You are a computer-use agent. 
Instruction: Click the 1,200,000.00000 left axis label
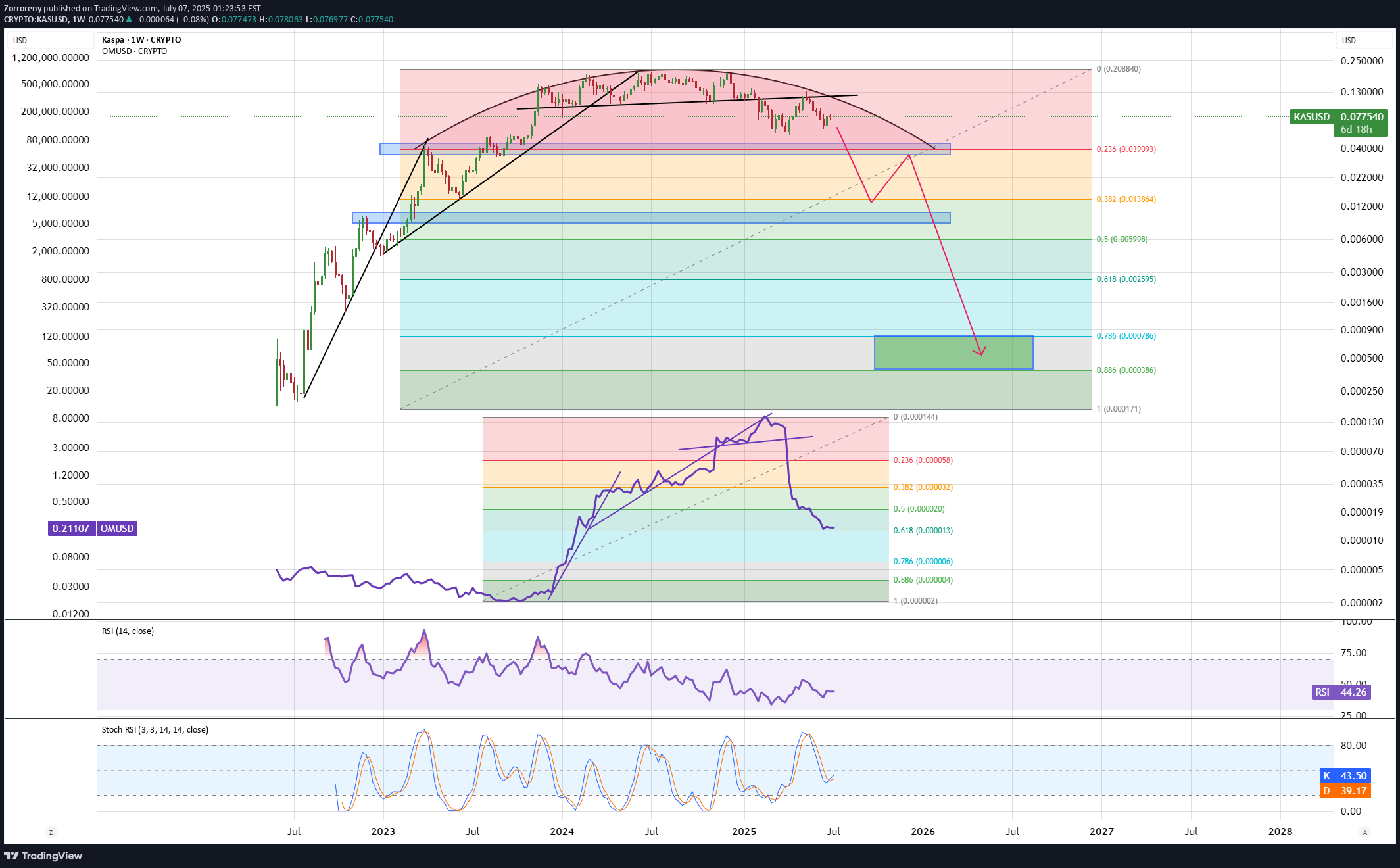(51, 58)
